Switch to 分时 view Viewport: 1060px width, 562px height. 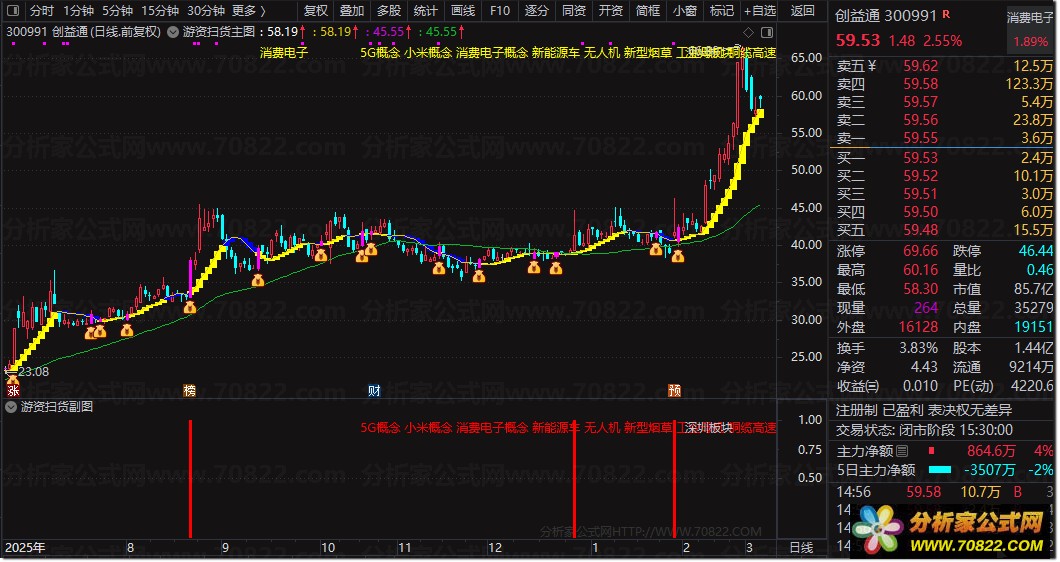tap(41, 11)
